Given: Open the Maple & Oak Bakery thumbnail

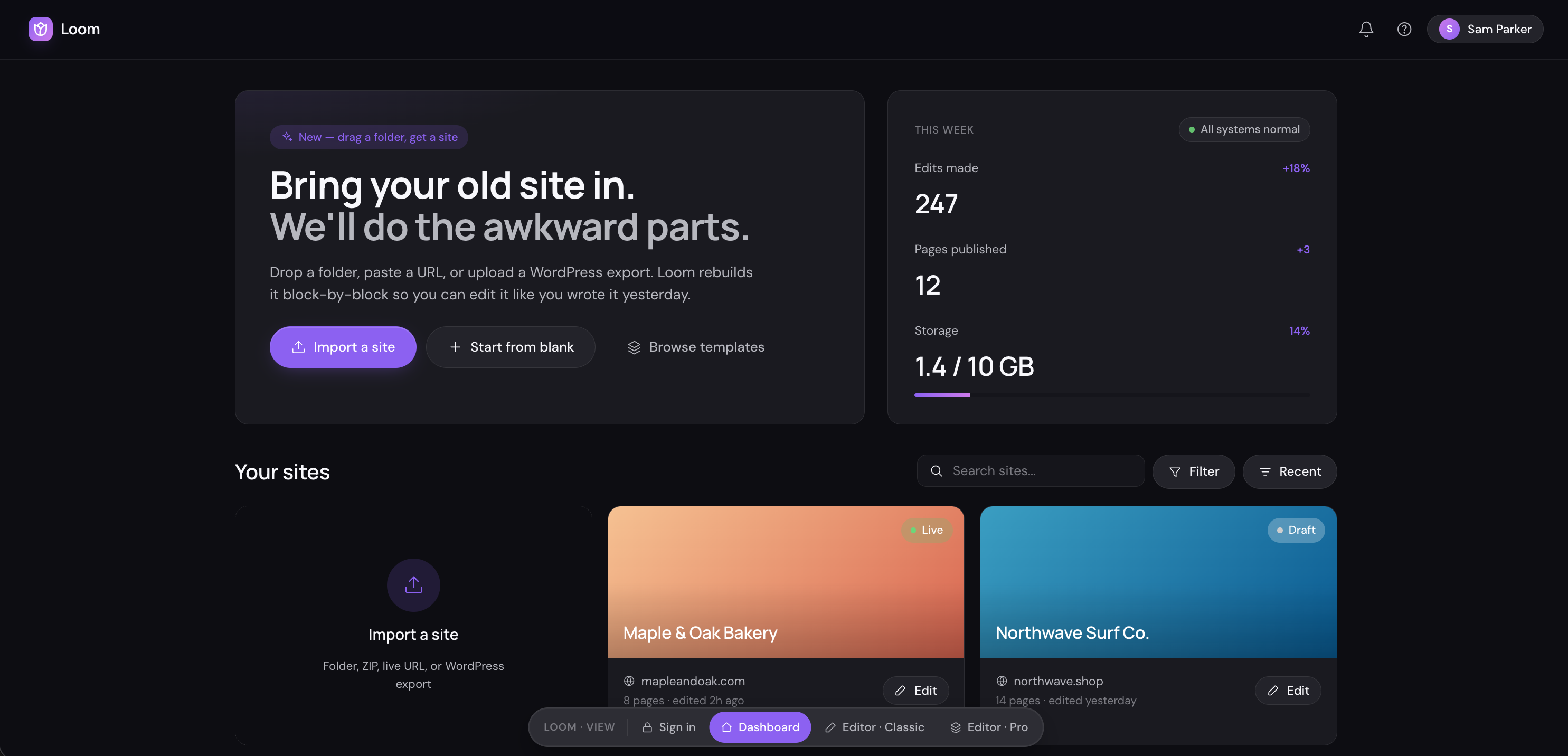Looking at the screenshot, I should (x=785, y=582).
